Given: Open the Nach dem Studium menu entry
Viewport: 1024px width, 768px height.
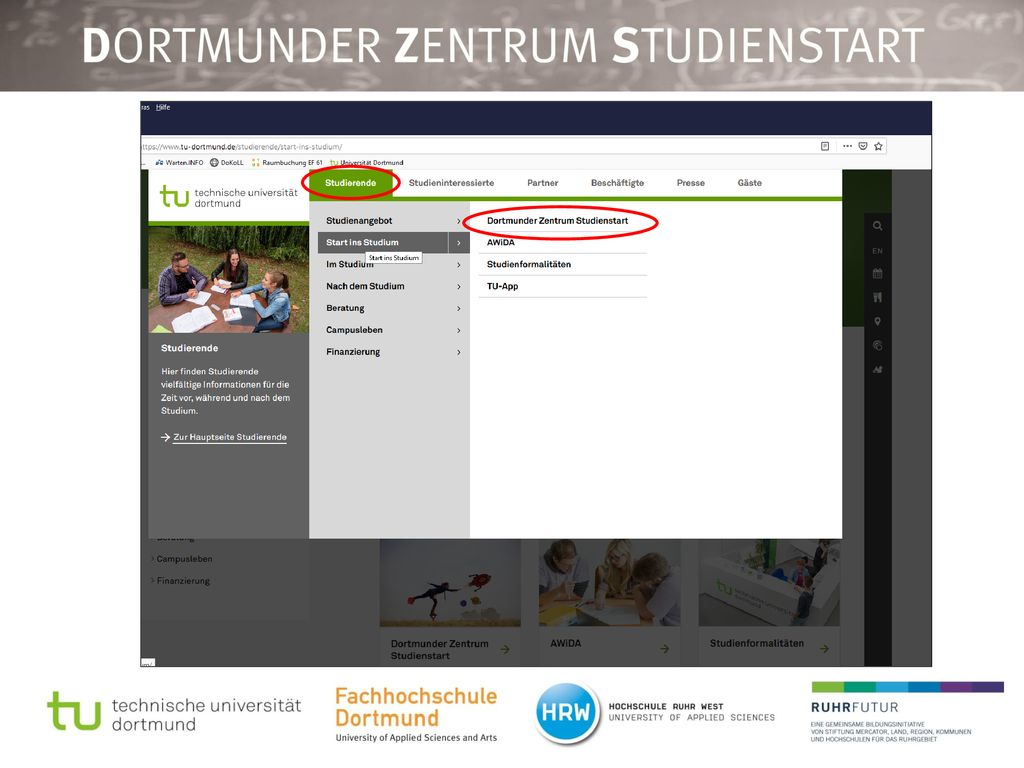Looking at the screenshot, I should pyautogui.click(x=365, y=286).
